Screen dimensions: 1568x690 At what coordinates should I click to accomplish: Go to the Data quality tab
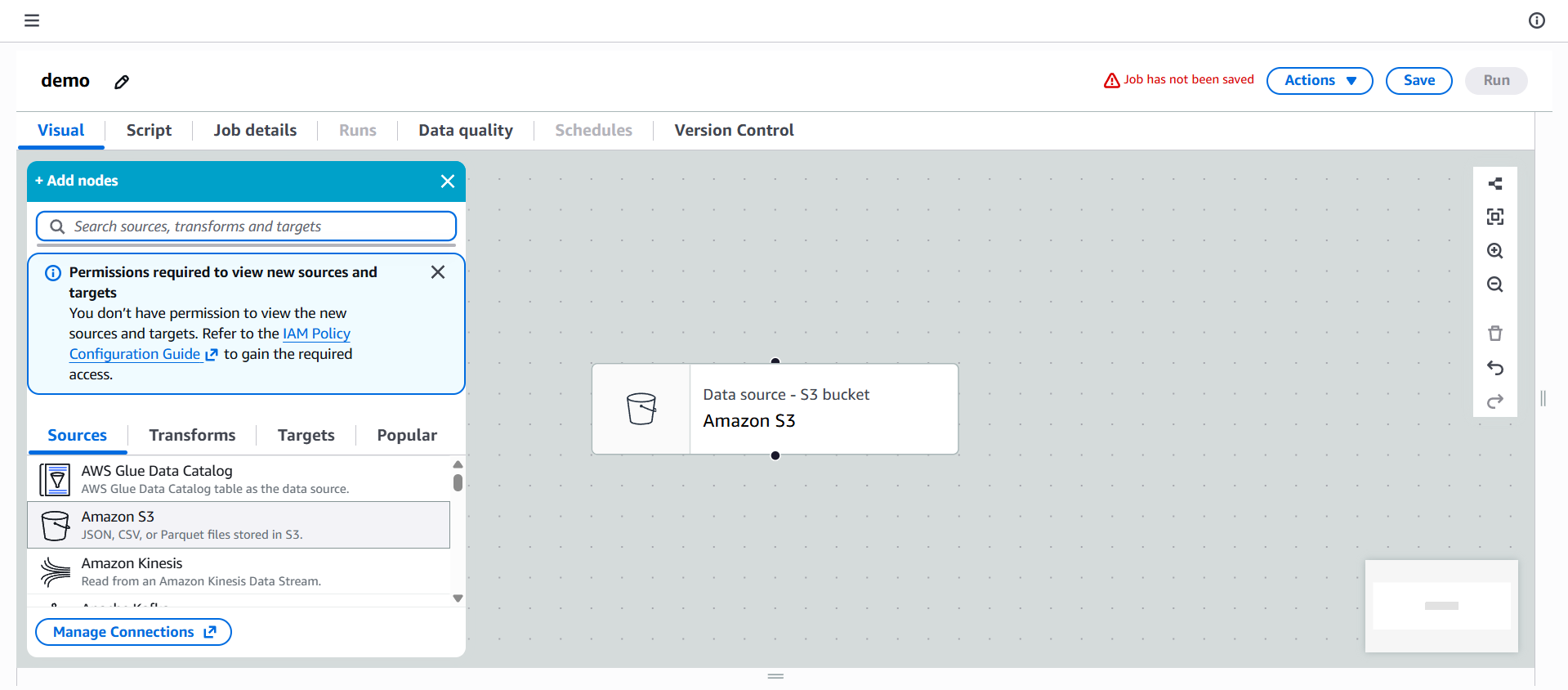point(466,131)
